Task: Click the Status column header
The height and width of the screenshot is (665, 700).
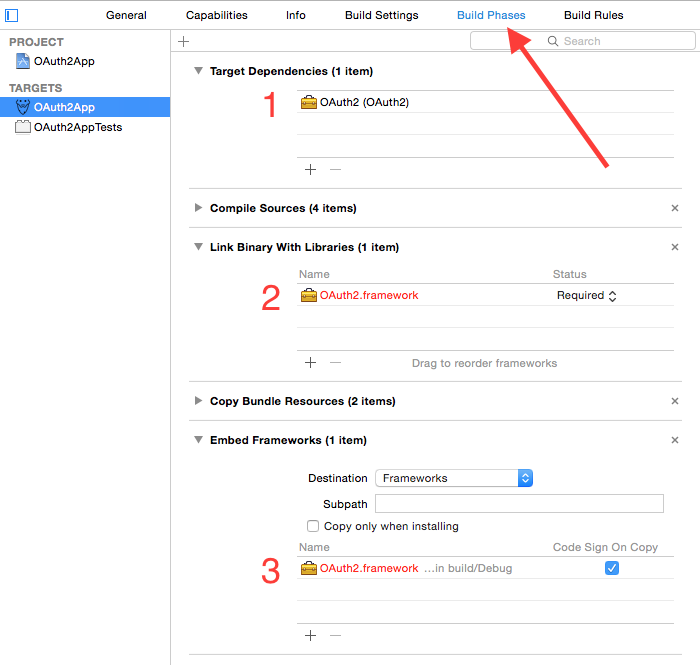Action: 570,274
